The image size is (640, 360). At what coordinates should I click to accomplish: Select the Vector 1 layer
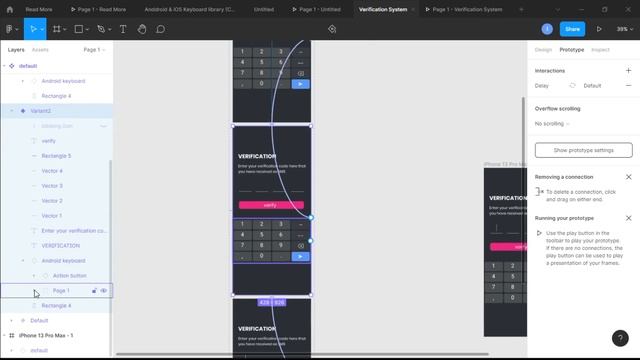point(52,216)
